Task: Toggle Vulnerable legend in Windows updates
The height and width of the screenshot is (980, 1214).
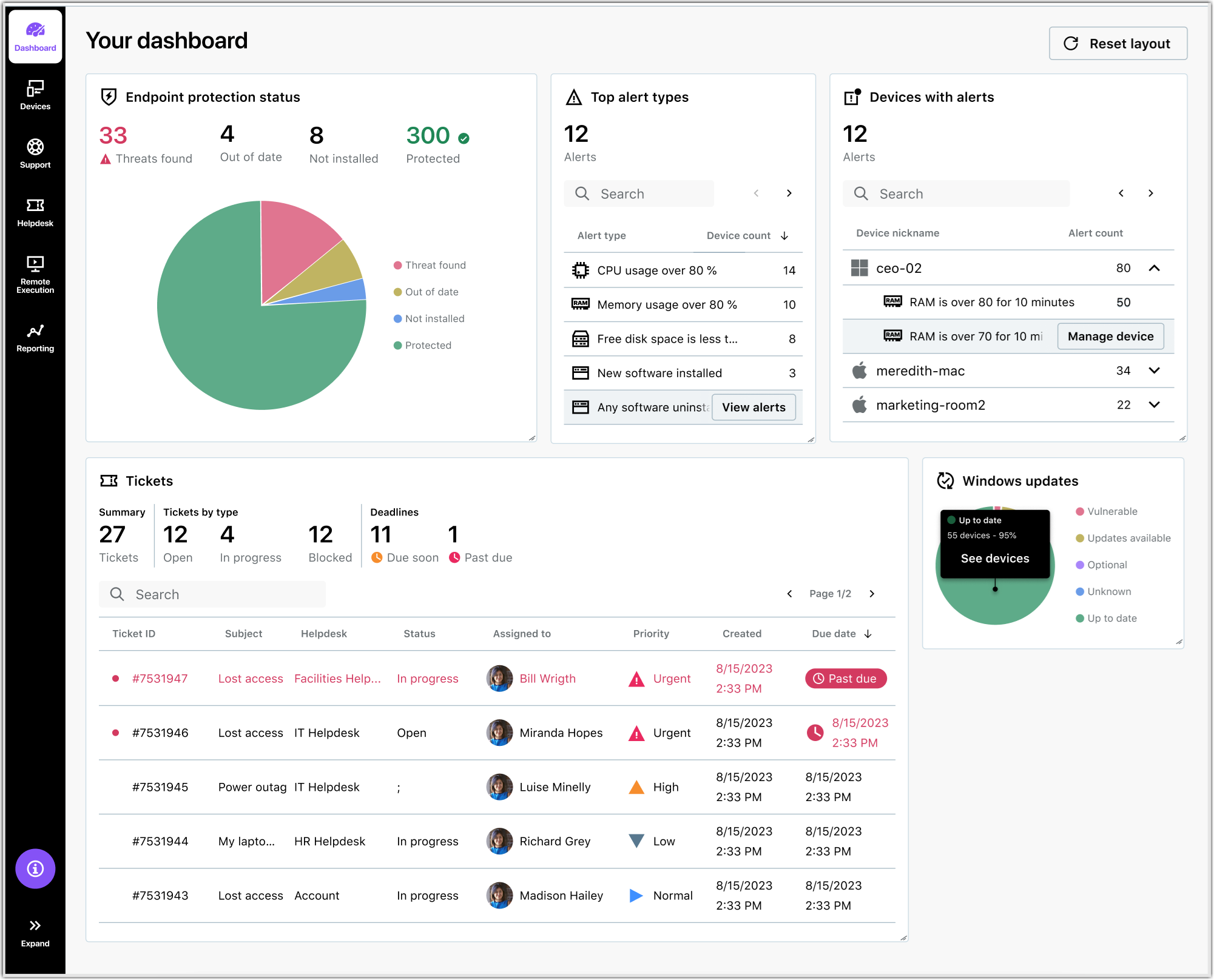Action: pos(1107,512)
